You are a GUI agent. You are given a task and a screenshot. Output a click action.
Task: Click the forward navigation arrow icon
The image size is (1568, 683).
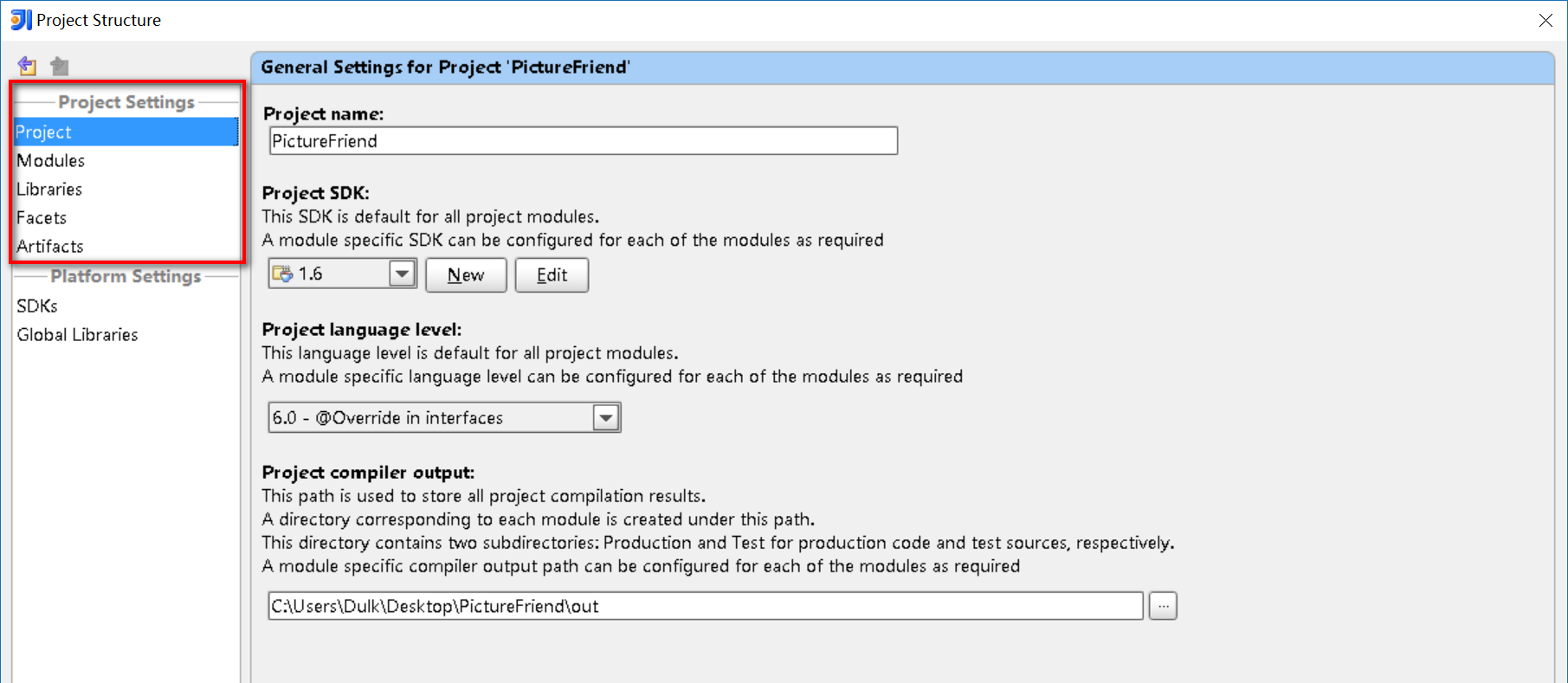coord(60,65)
